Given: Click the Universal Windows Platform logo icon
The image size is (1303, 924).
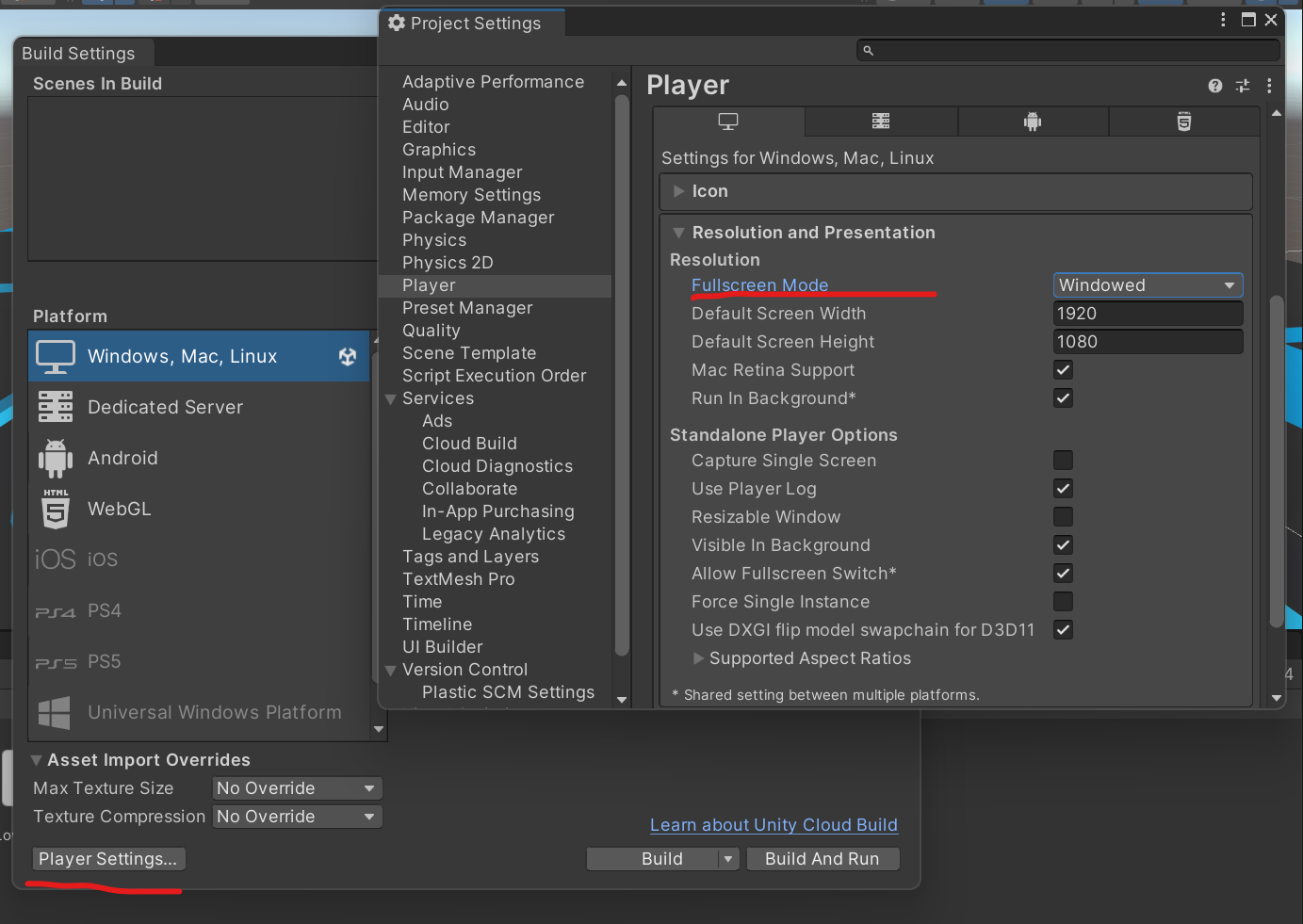Looking at the screenshot, I should click(x=54, y=713).
